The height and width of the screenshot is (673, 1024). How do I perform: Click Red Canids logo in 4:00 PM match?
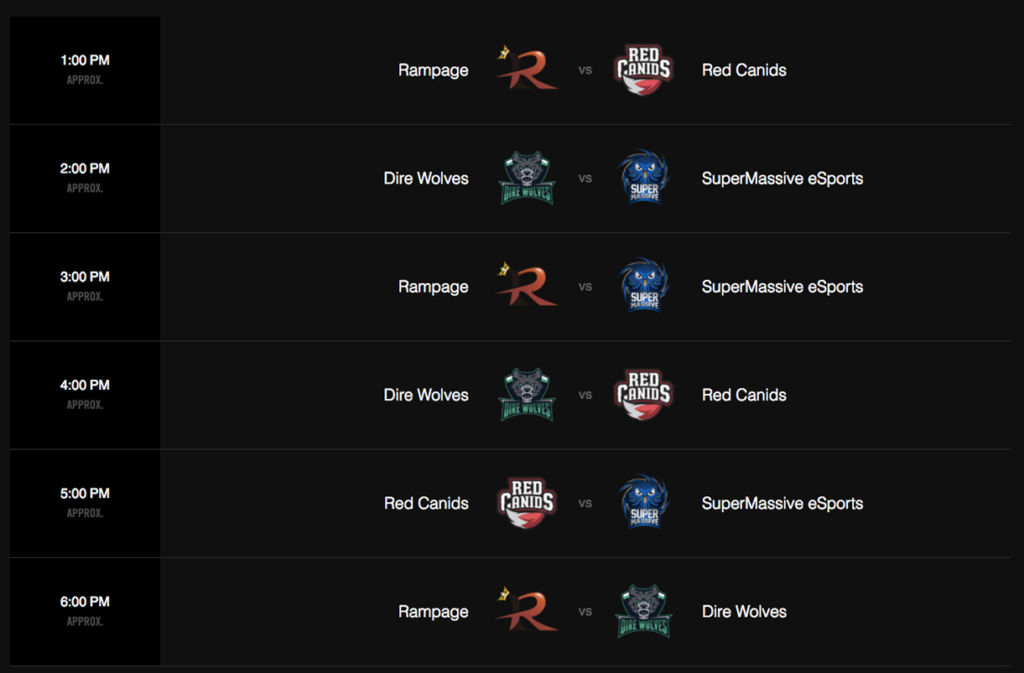pyautogui.click(x=643, y=394)
